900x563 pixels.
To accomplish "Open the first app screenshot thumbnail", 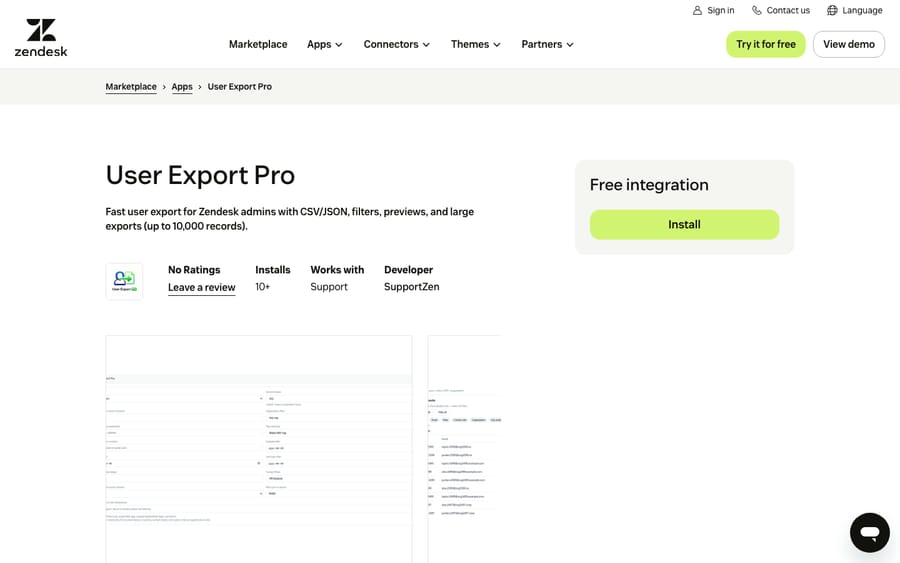I will [x=259, y=449].
